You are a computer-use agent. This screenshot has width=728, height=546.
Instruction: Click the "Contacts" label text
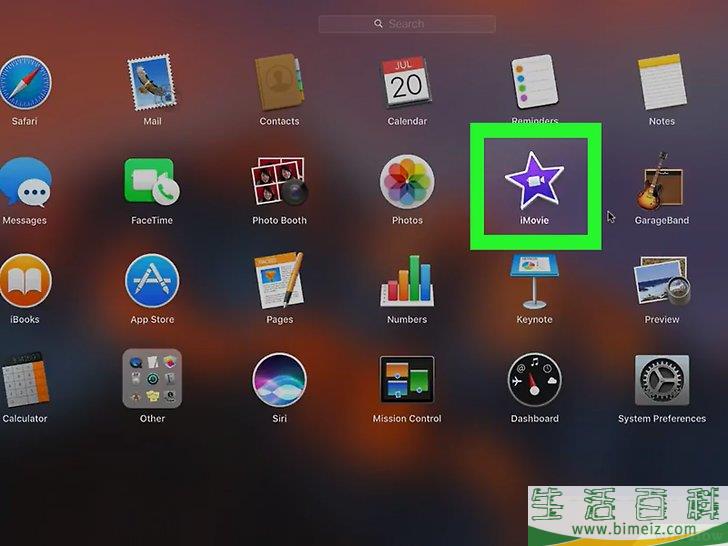click(279, 121)
